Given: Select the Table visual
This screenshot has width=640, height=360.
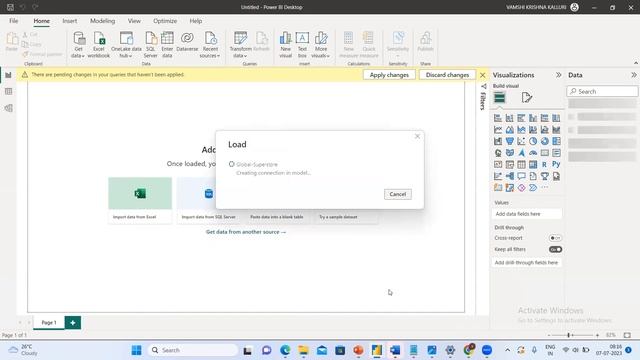Looking at the screenshot, I should pyautogui.click(x=521, y=164).
